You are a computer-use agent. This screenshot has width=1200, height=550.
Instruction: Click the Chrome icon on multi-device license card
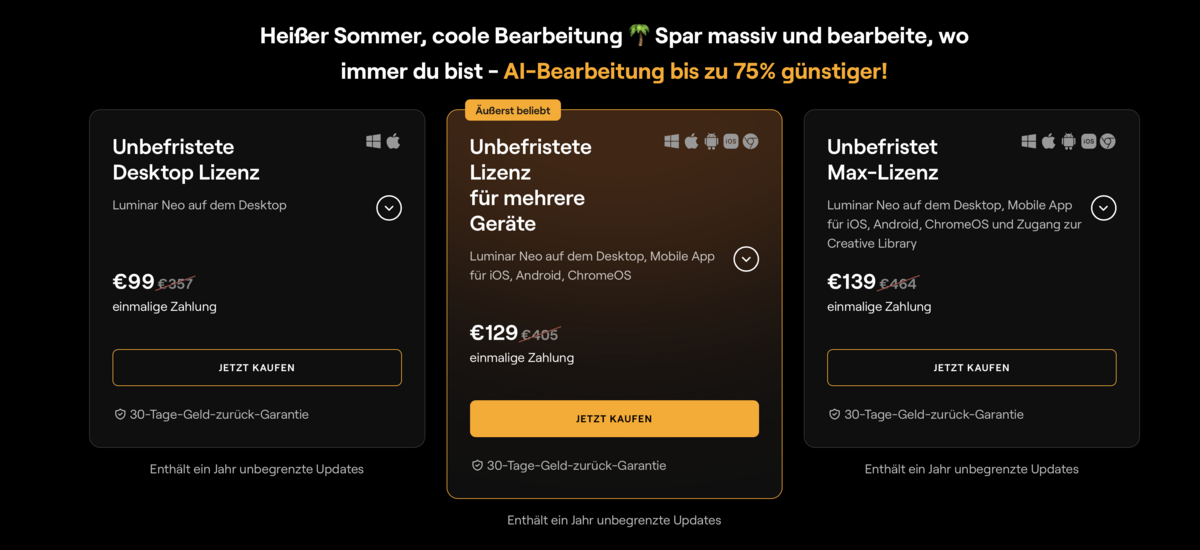pyautogui.click(x=751, y=142)
